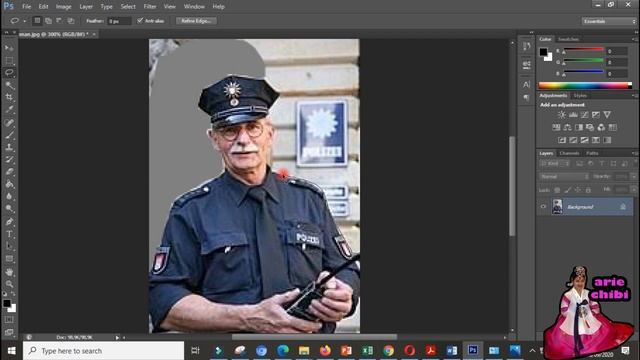Viewport: 640px width, 360px height.
Task: Hide the Background layer eye icon
Action: click(543, 207)
